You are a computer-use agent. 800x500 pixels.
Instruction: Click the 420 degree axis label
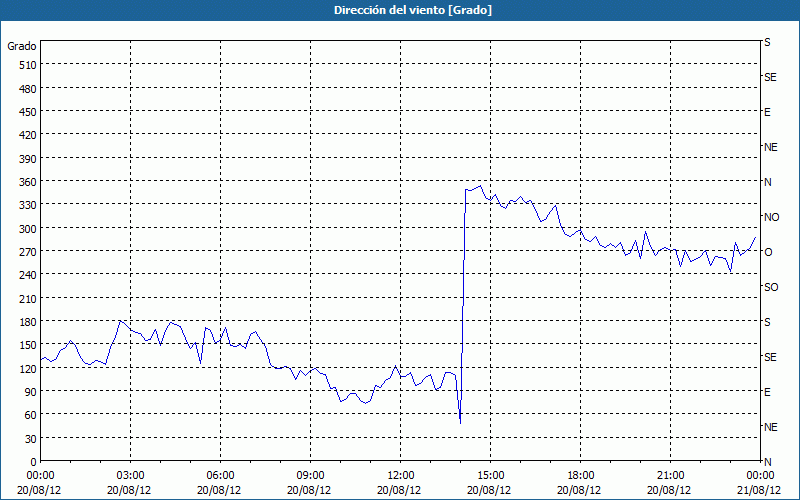(x=28, y=135)
